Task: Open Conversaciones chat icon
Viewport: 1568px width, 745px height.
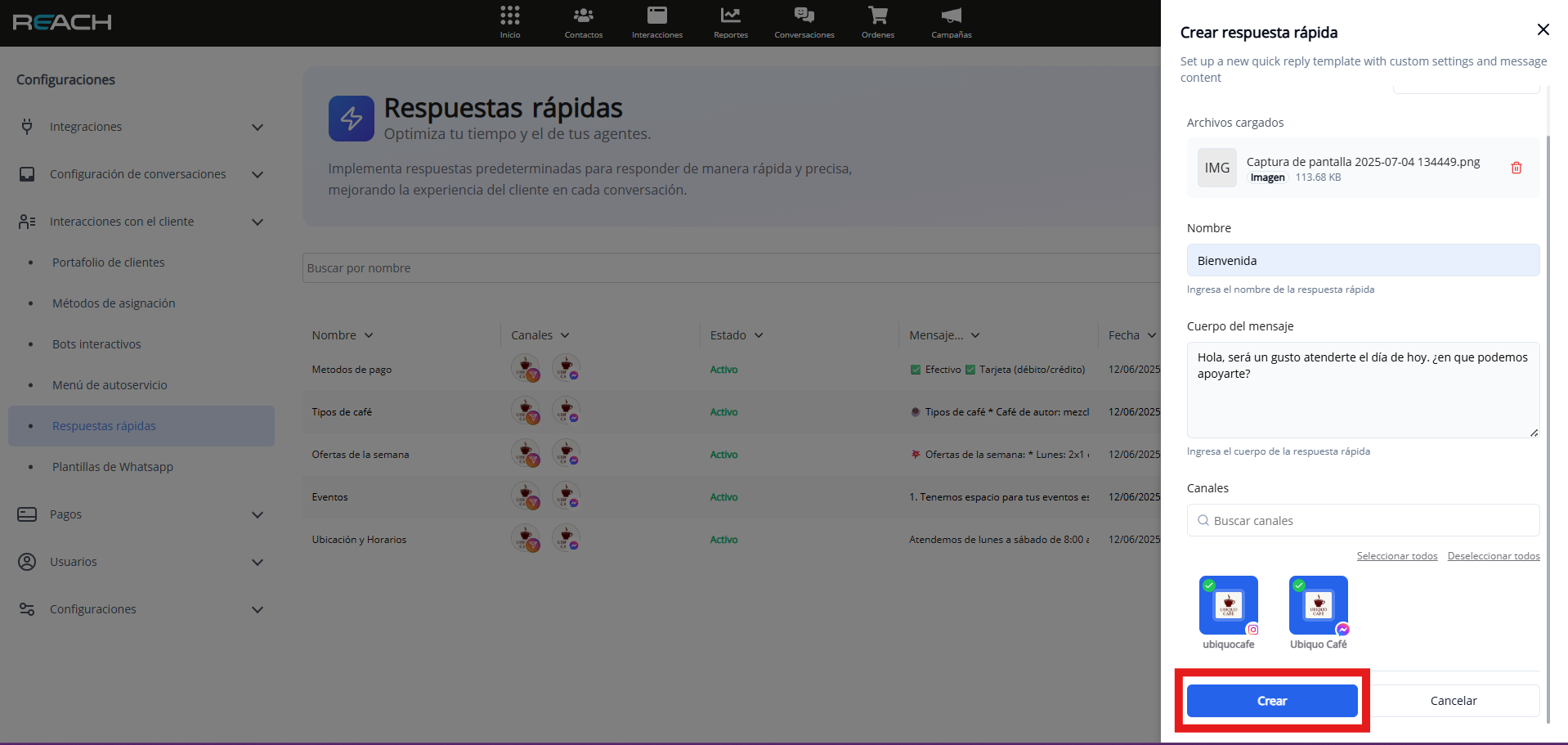Action: tap(804, 16)
